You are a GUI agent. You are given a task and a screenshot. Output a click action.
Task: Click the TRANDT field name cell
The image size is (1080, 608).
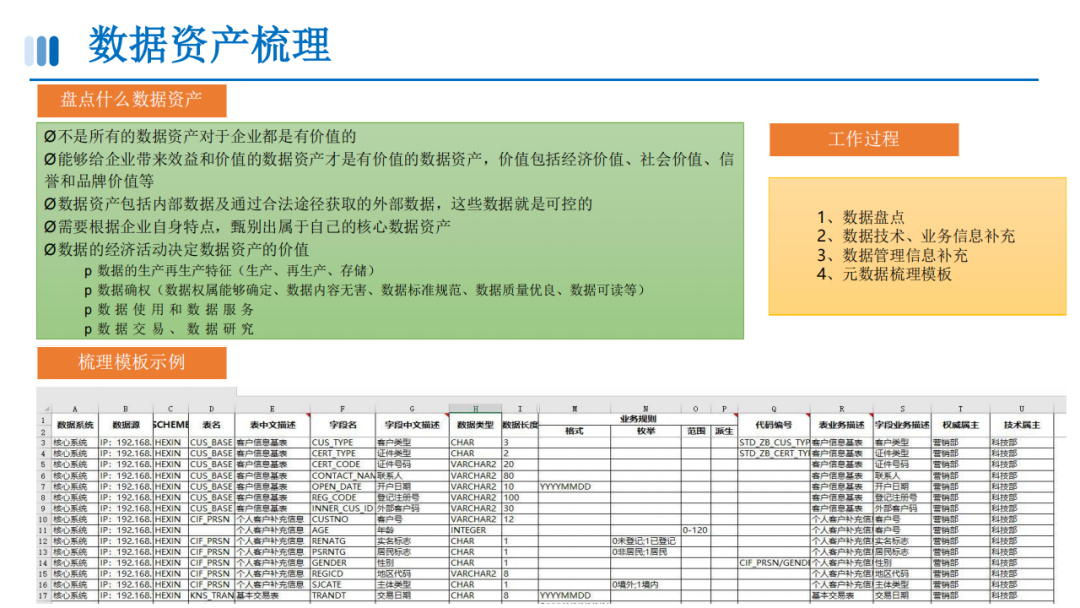(342, 596)
